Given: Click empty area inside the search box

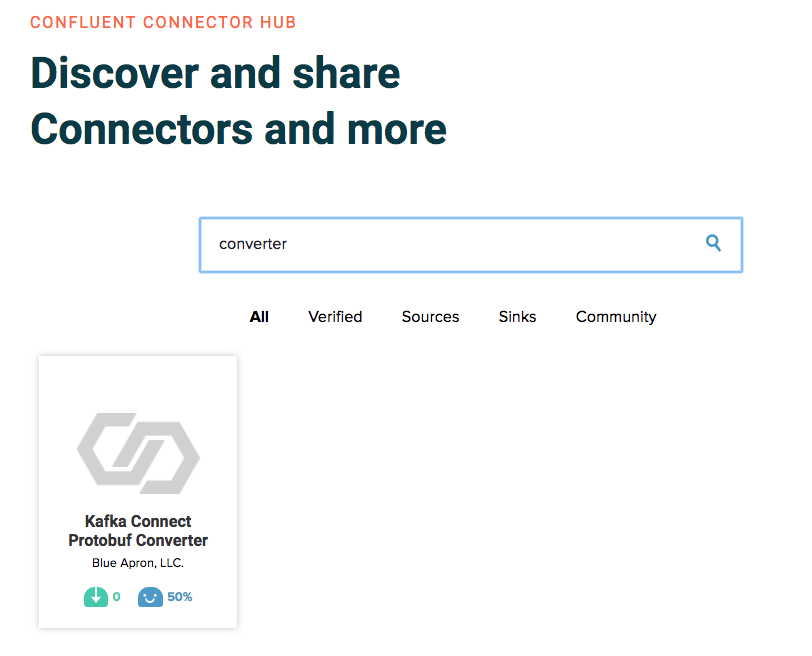Looking at the screenshot, I should click(x=492, y=245).
